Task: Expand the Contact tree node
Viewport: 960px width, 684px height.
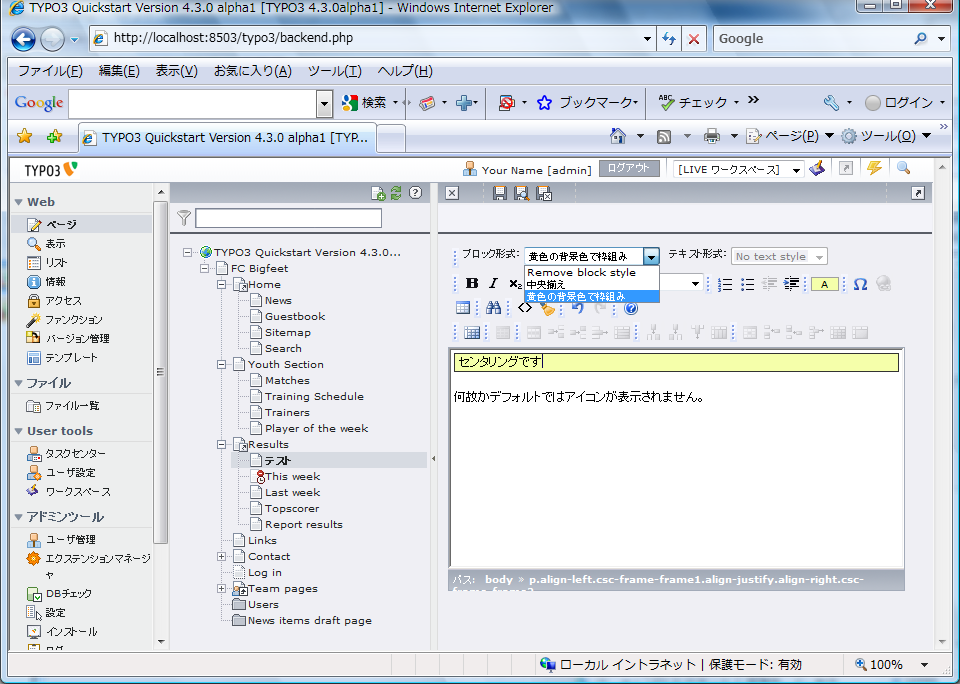Action: point(222,557)
